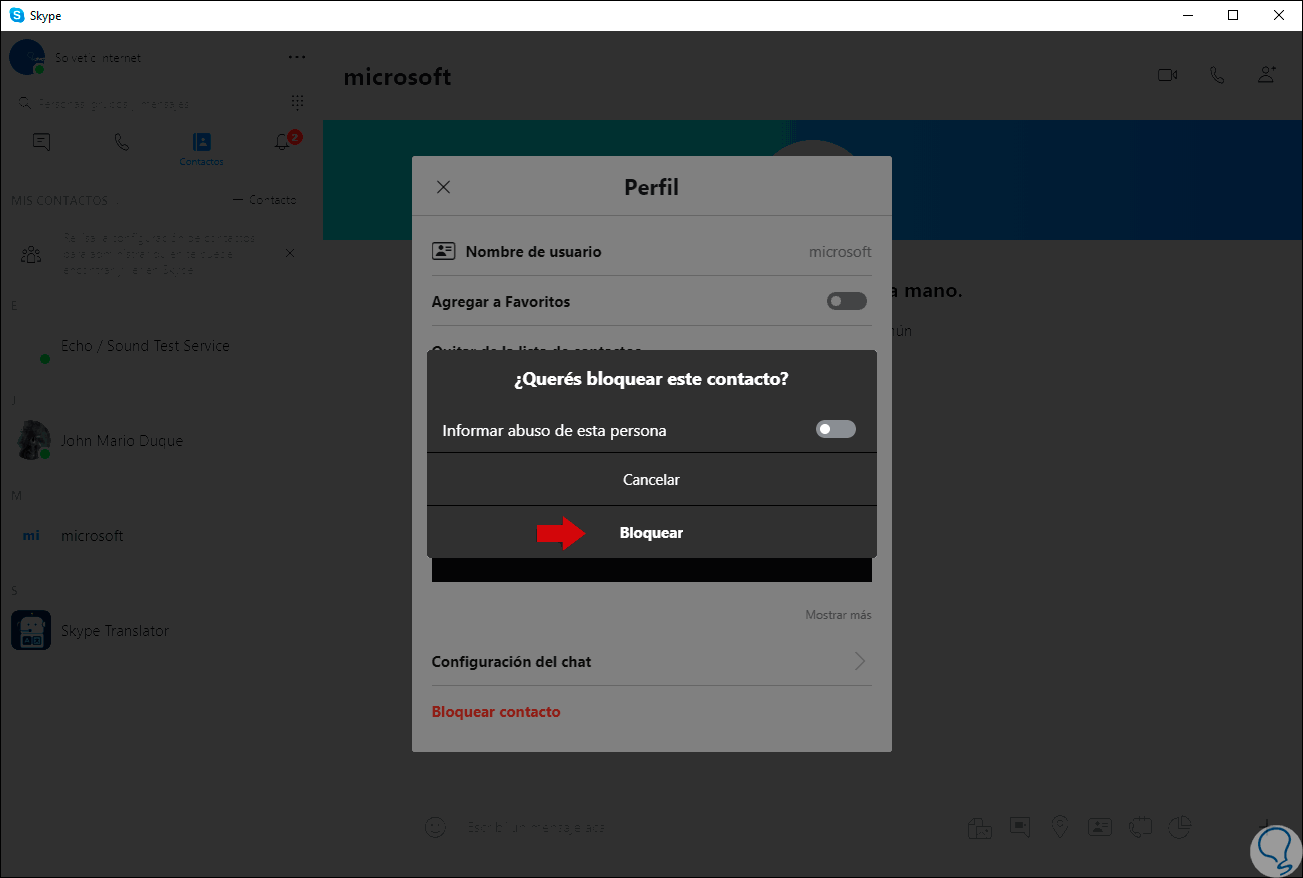Click the add Contacto button
1303x878 pixels.
[264, 200]
